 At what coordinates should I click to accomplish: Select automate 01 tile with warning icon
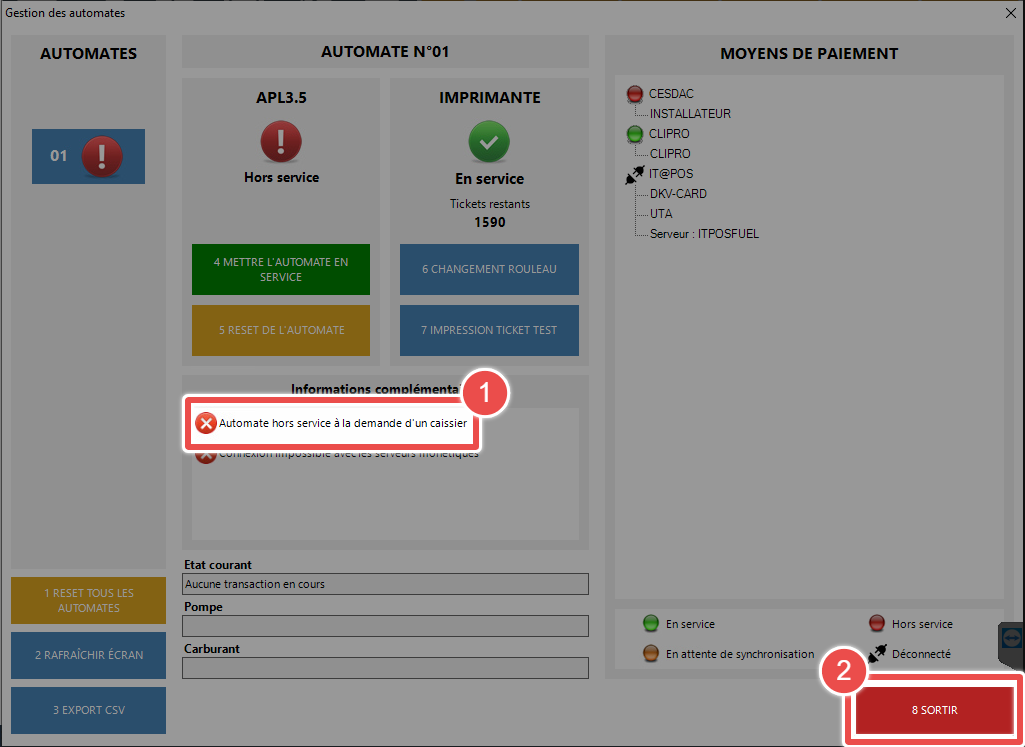88,156
